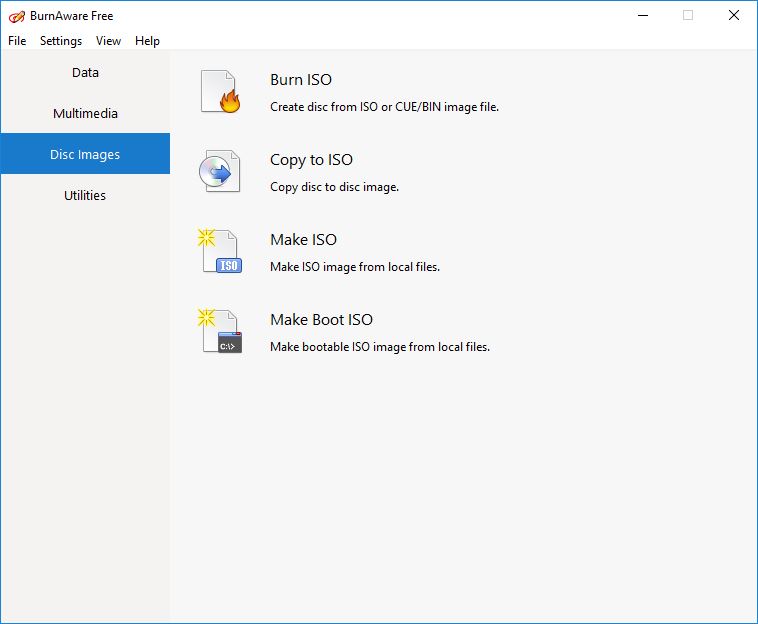Click the Burn ISO flame document icon
The image size is (758, 624).
coord(220,91)
